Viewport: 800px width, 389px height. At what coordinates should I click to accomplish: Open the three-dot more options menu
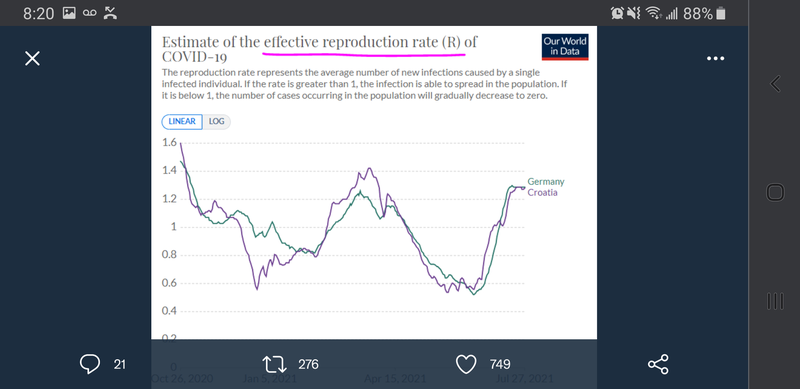pos(715,59)
